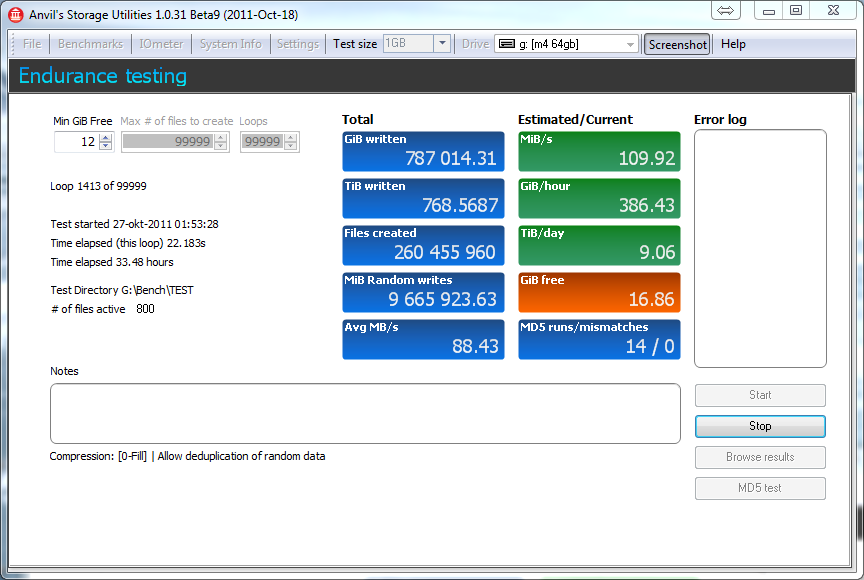The width and height of the screenshot is (864, 580).
Task: Click the Stop button
Action: pos(760,426)
